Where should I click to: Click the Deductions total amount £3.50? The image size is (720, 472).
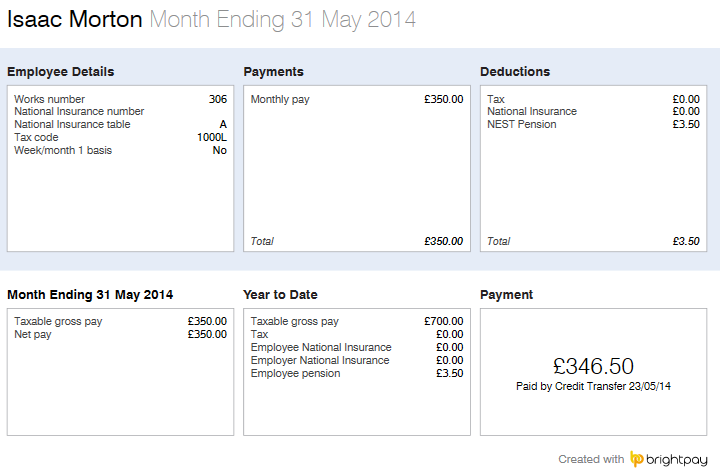tap(686, 241)
